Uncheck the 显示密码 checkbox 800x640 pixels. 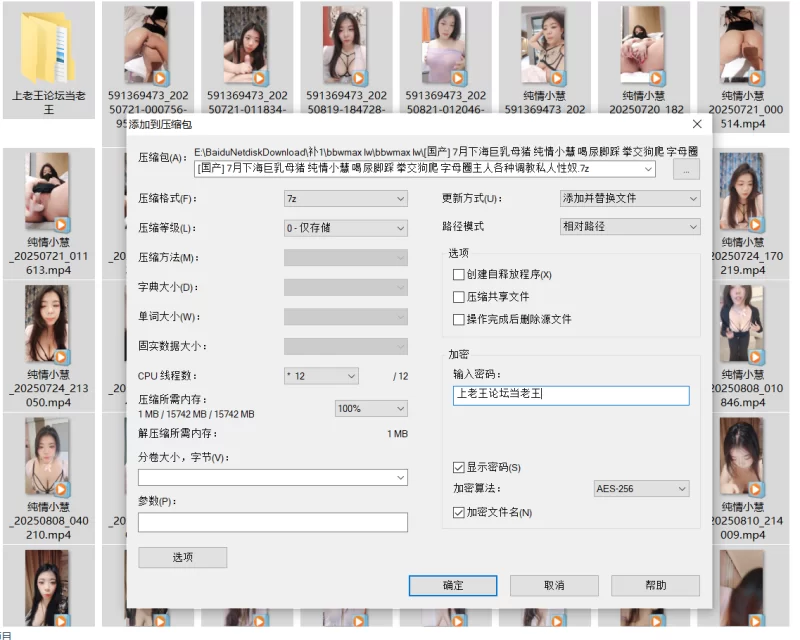[459, 467]
